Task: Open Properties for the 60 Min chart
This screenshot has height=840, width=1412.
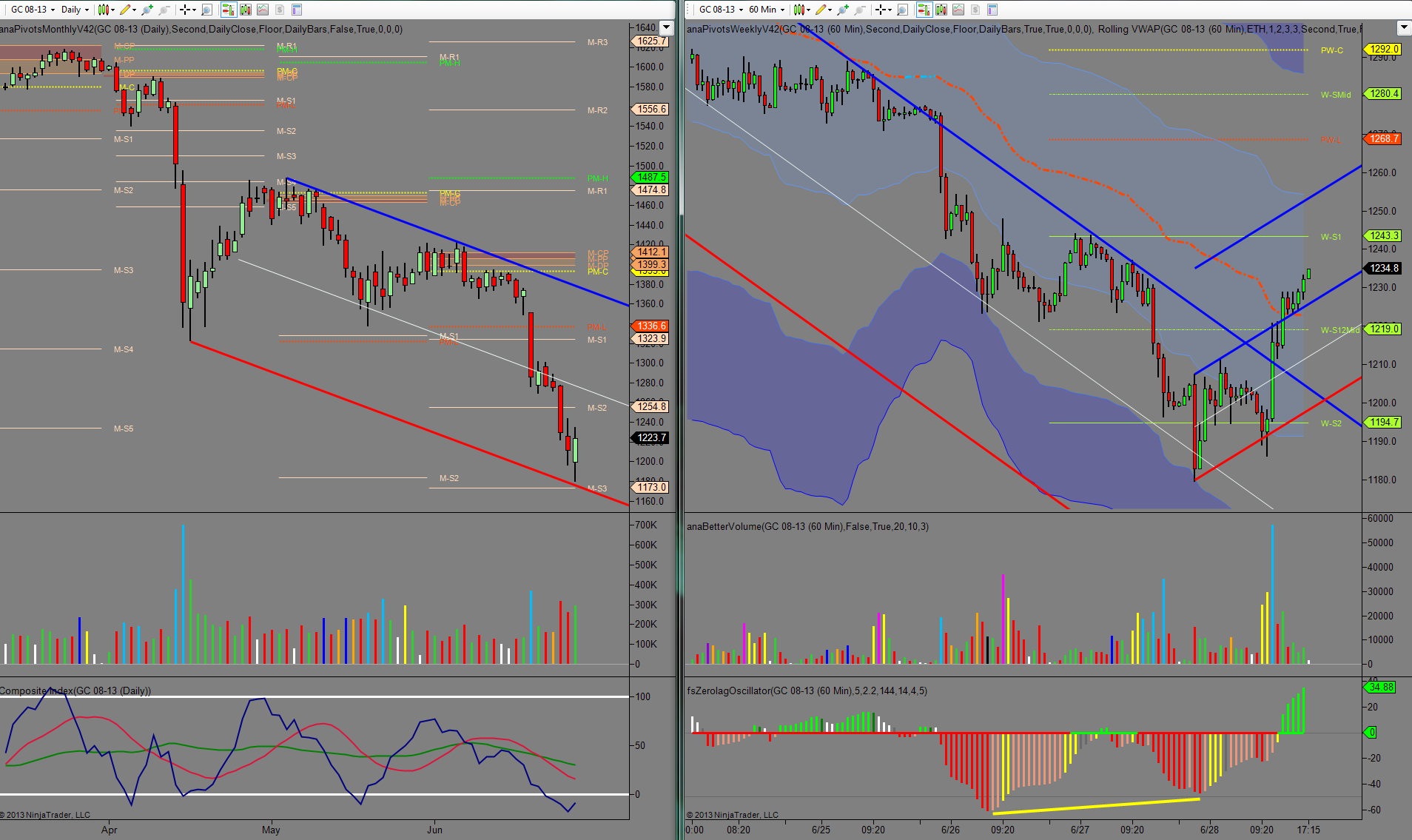Action: (x=992, y=10)
